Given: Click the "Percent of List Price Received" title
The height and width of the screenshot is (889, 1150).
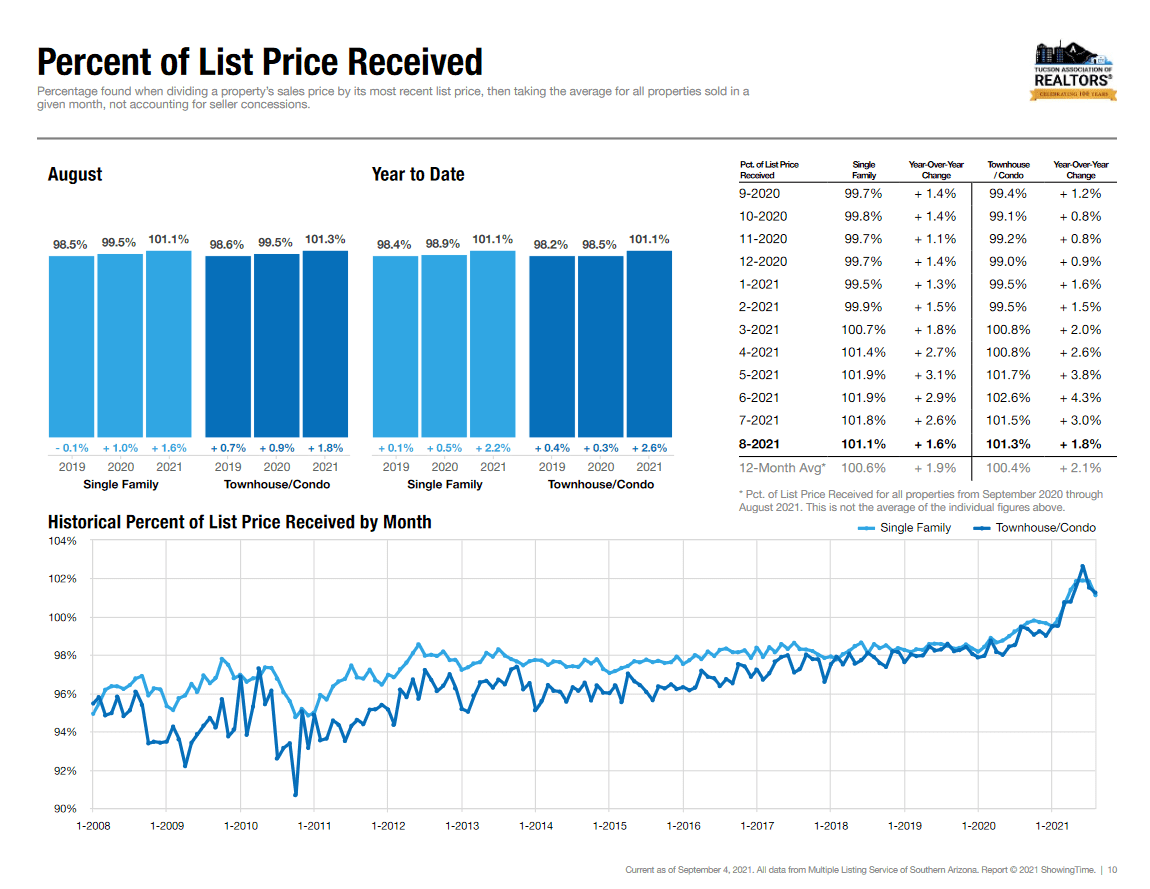Looking at the screenshot, I should point(260,62).
